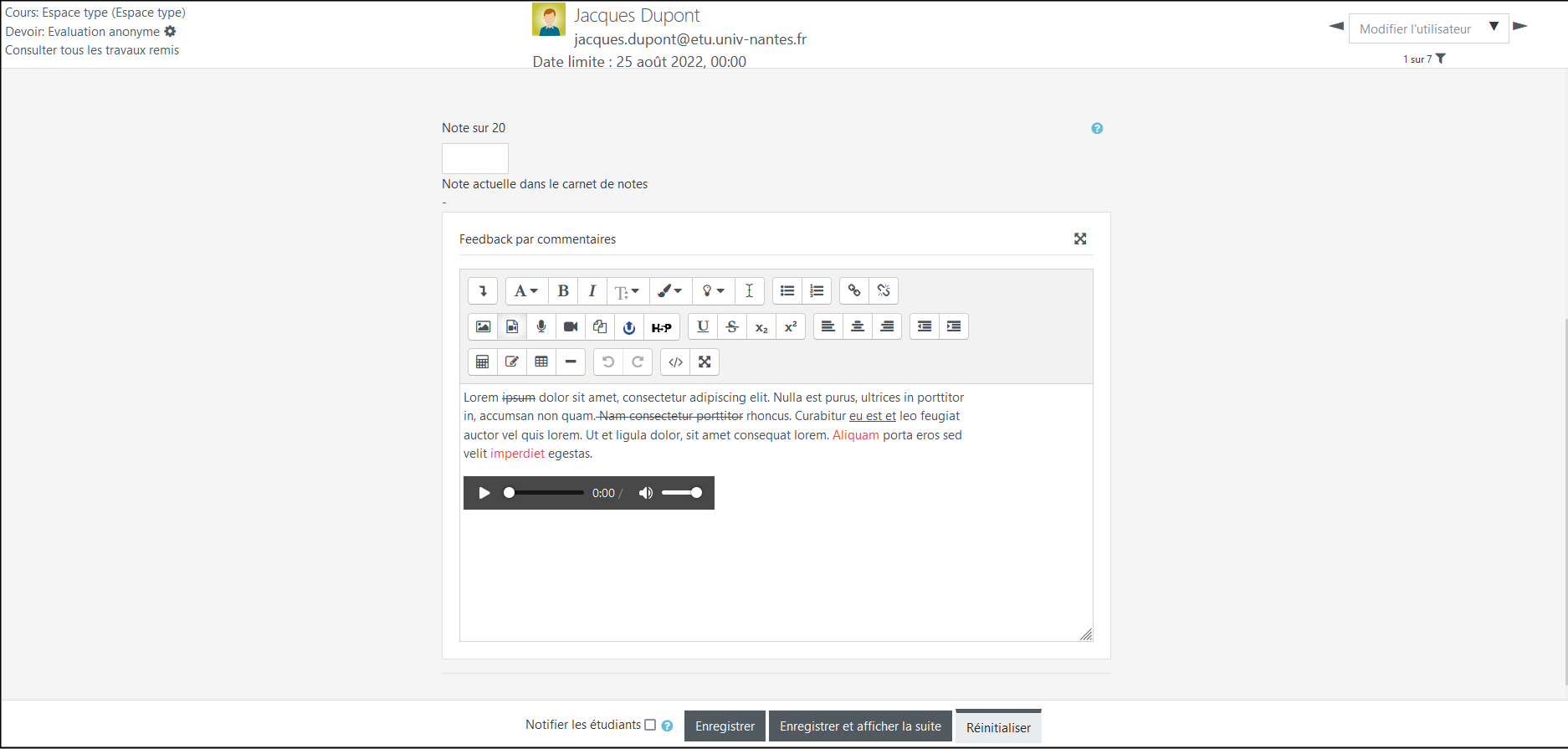The image size is (1568, 749).
Task: Click the H5P insert icon
Action: 661,327
